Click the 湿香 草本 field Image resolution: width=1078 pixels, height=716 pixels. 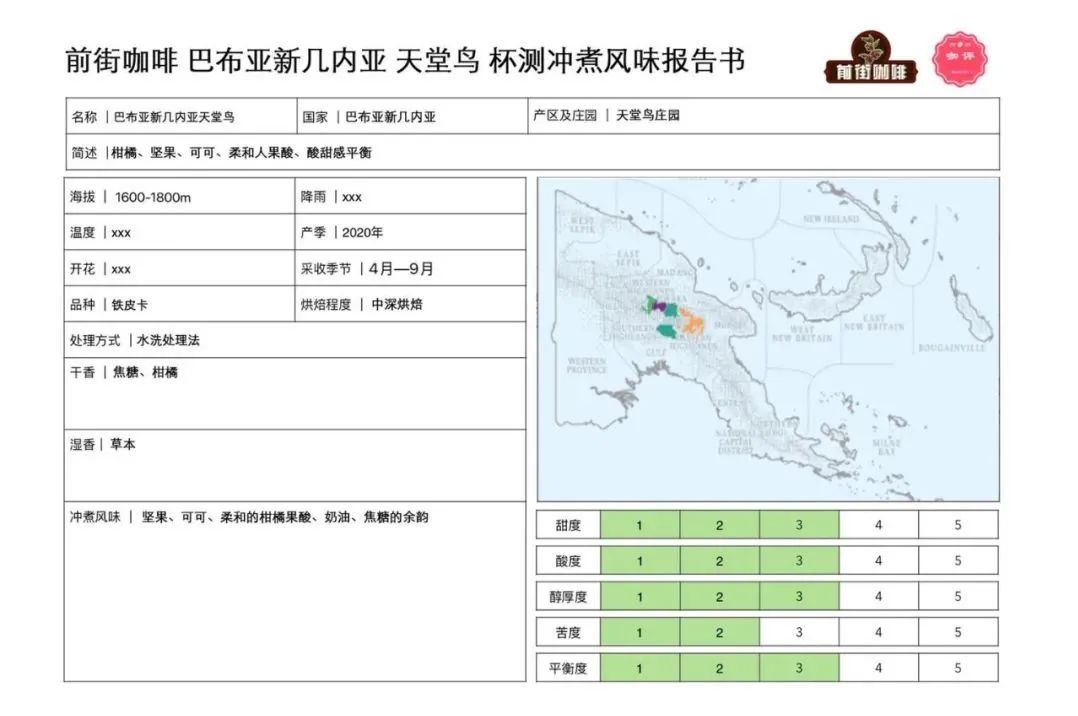click(x=295, y=466)
